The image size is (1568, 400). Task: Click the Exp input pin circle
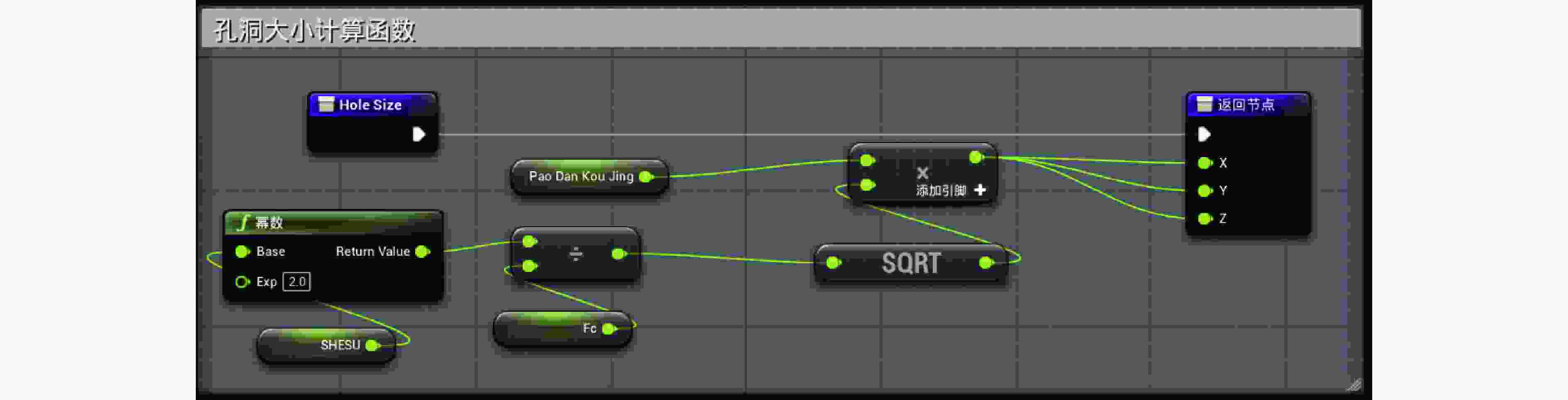(242, 282)
